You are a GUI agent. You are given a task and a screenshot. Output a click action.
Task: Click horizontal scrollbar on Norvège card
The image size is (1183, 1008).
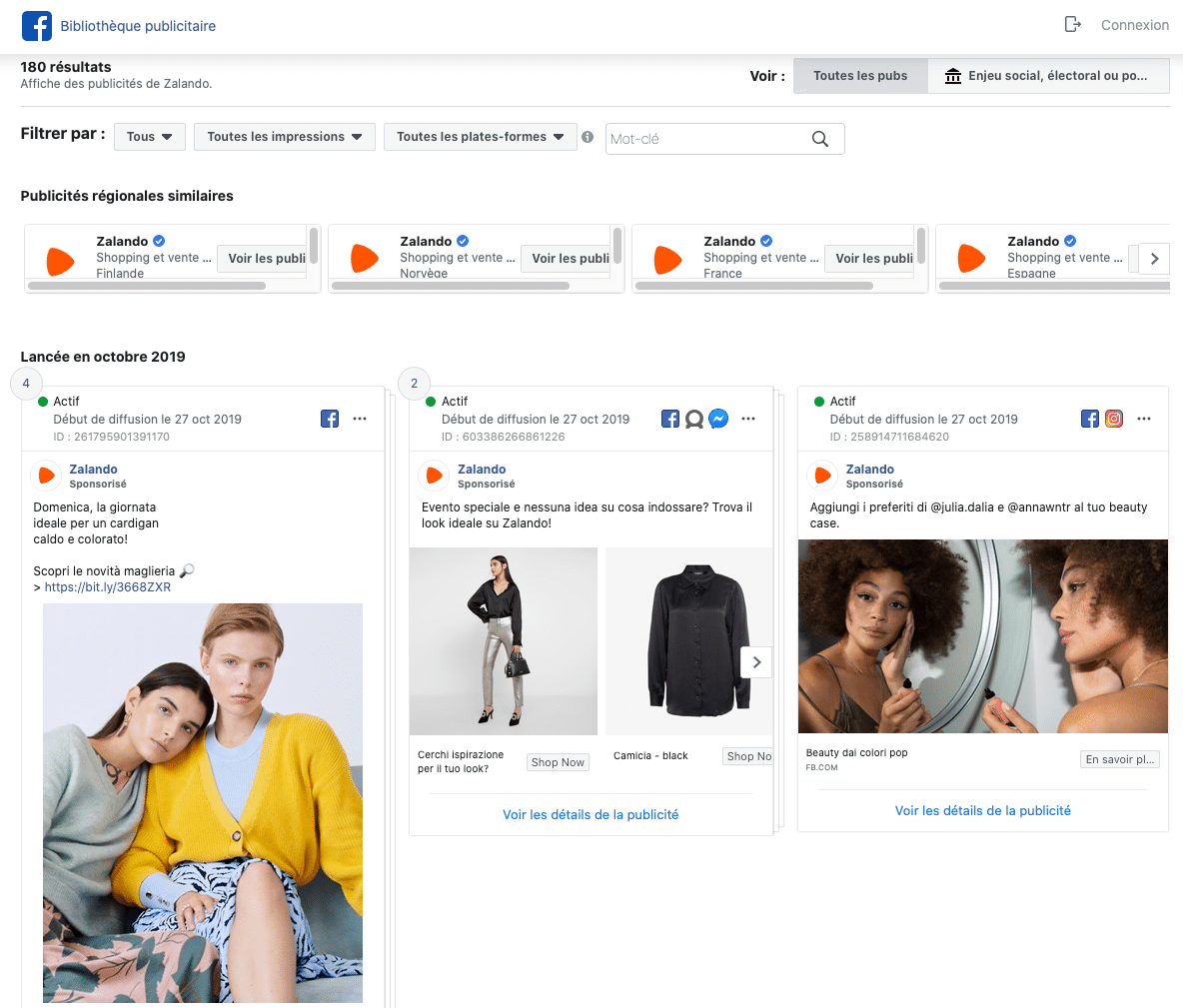click(x=451, y=286)
